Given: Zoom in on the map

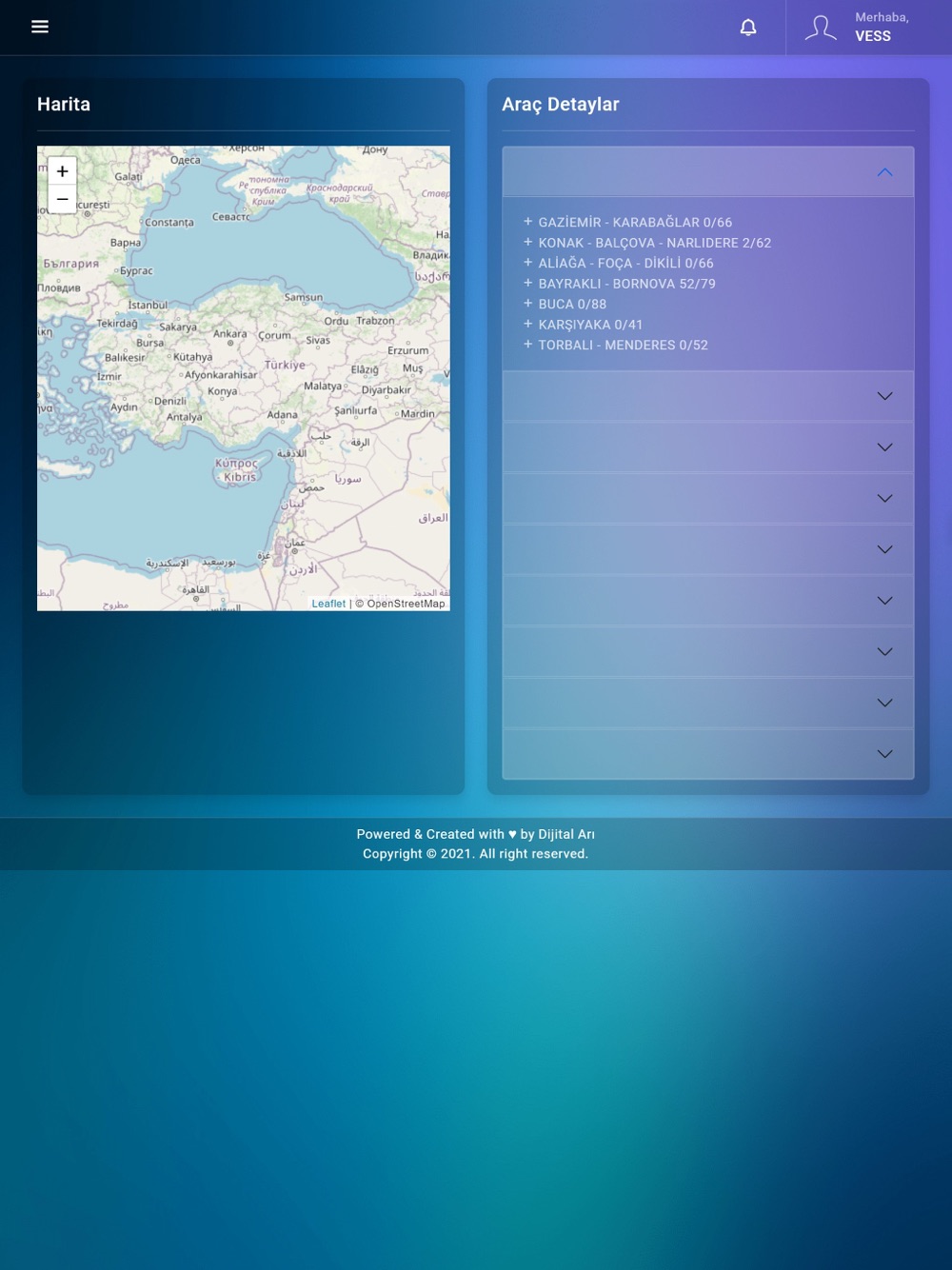Looking at the screenshot, I should coord(62,171).
